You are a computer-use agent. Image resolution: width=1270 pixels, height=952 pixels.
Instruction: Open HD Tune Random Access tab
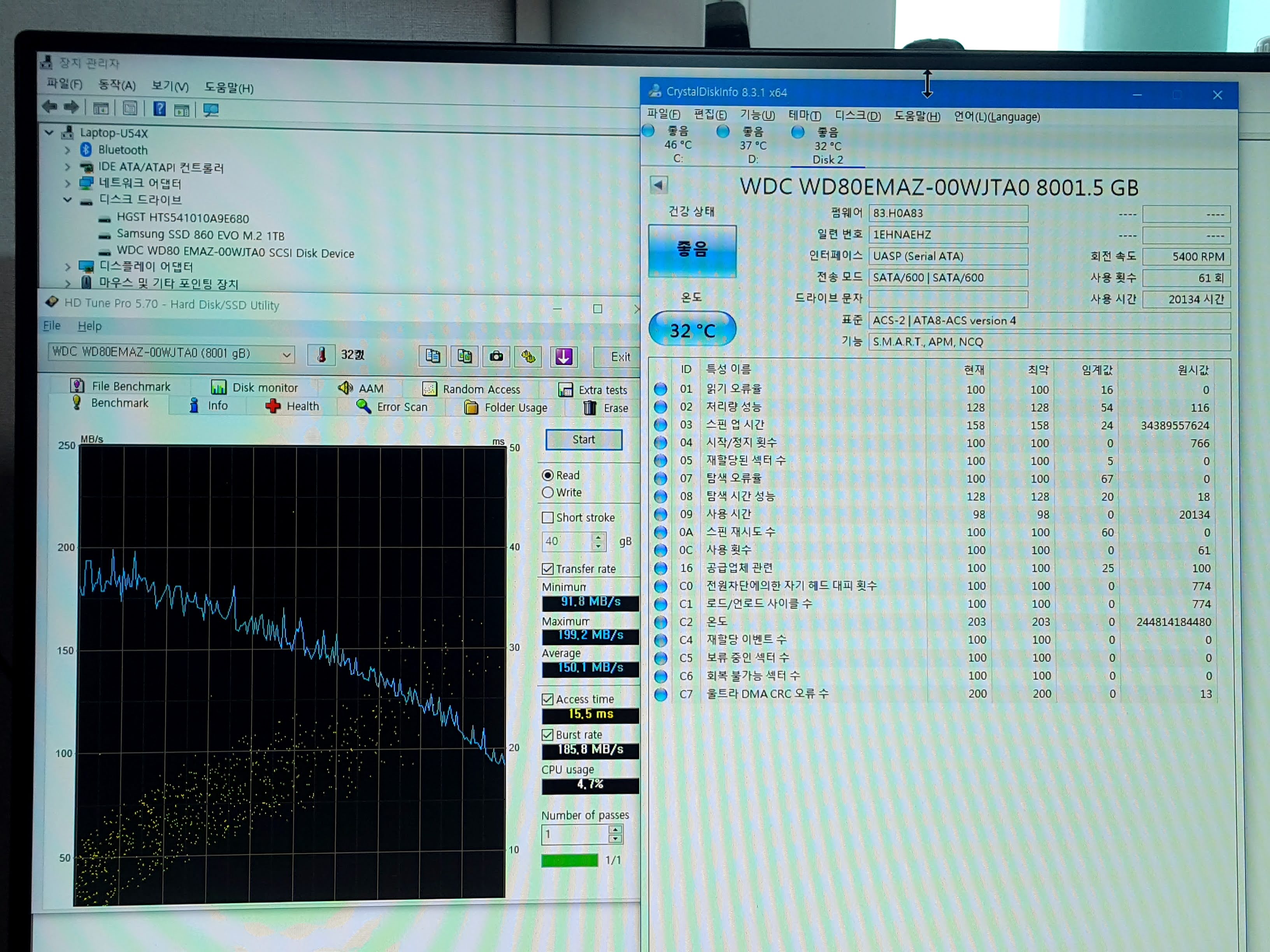coord(471,389)
